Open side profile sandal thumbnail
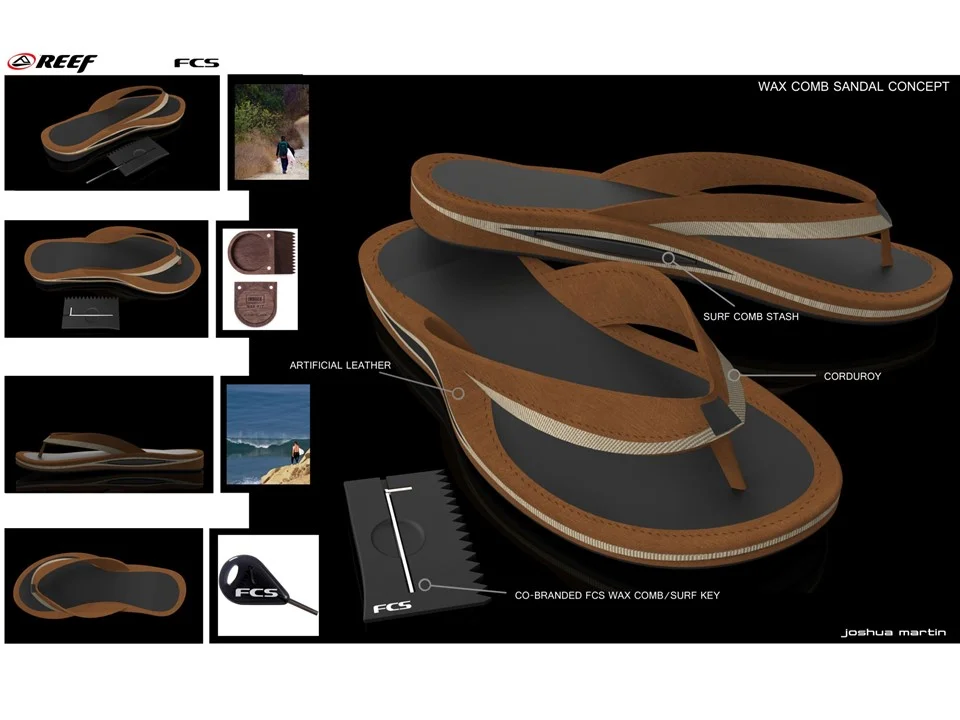 click(109, 435)
